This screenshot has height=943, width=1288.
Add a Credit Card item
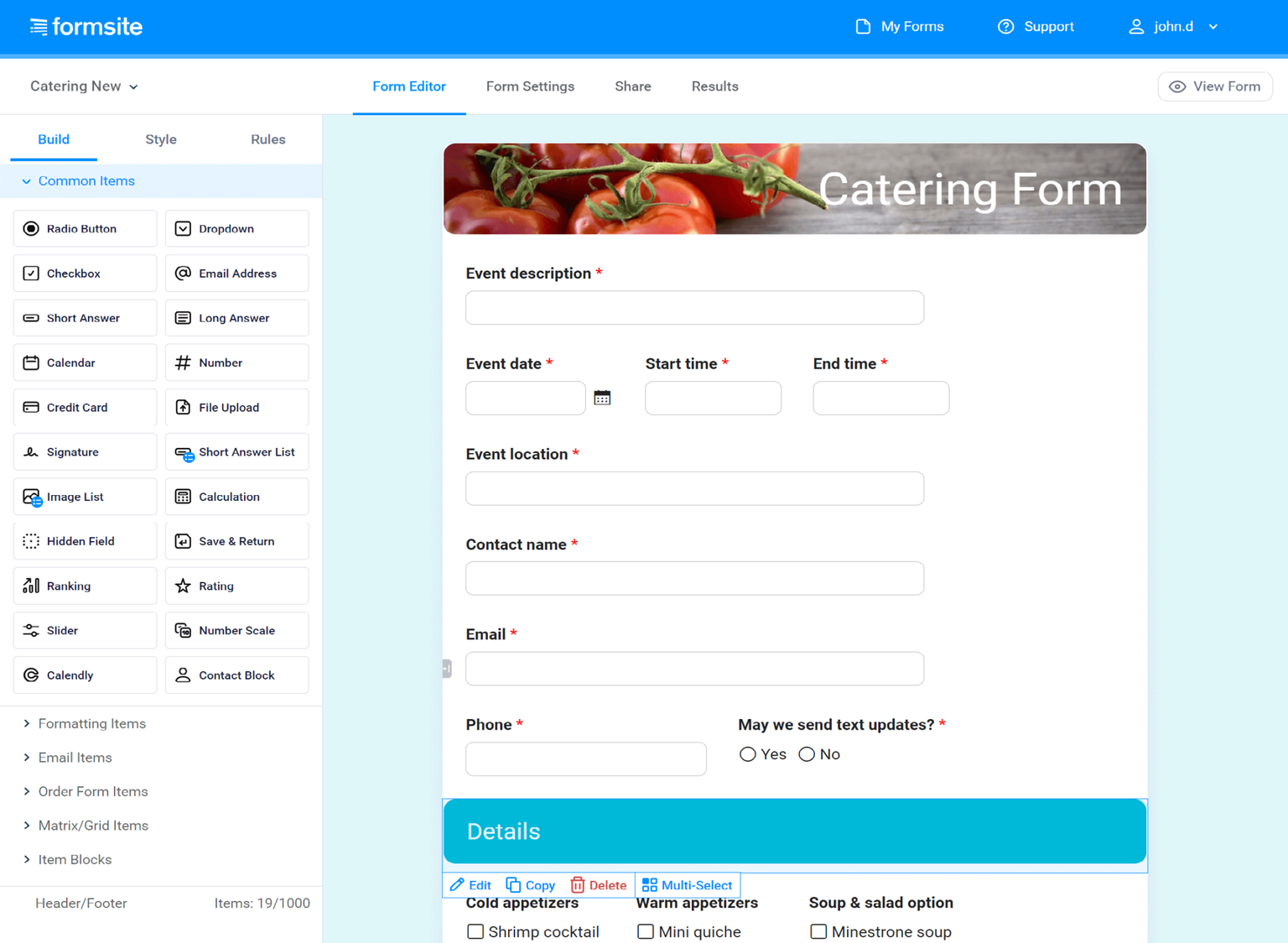[85, 408]
